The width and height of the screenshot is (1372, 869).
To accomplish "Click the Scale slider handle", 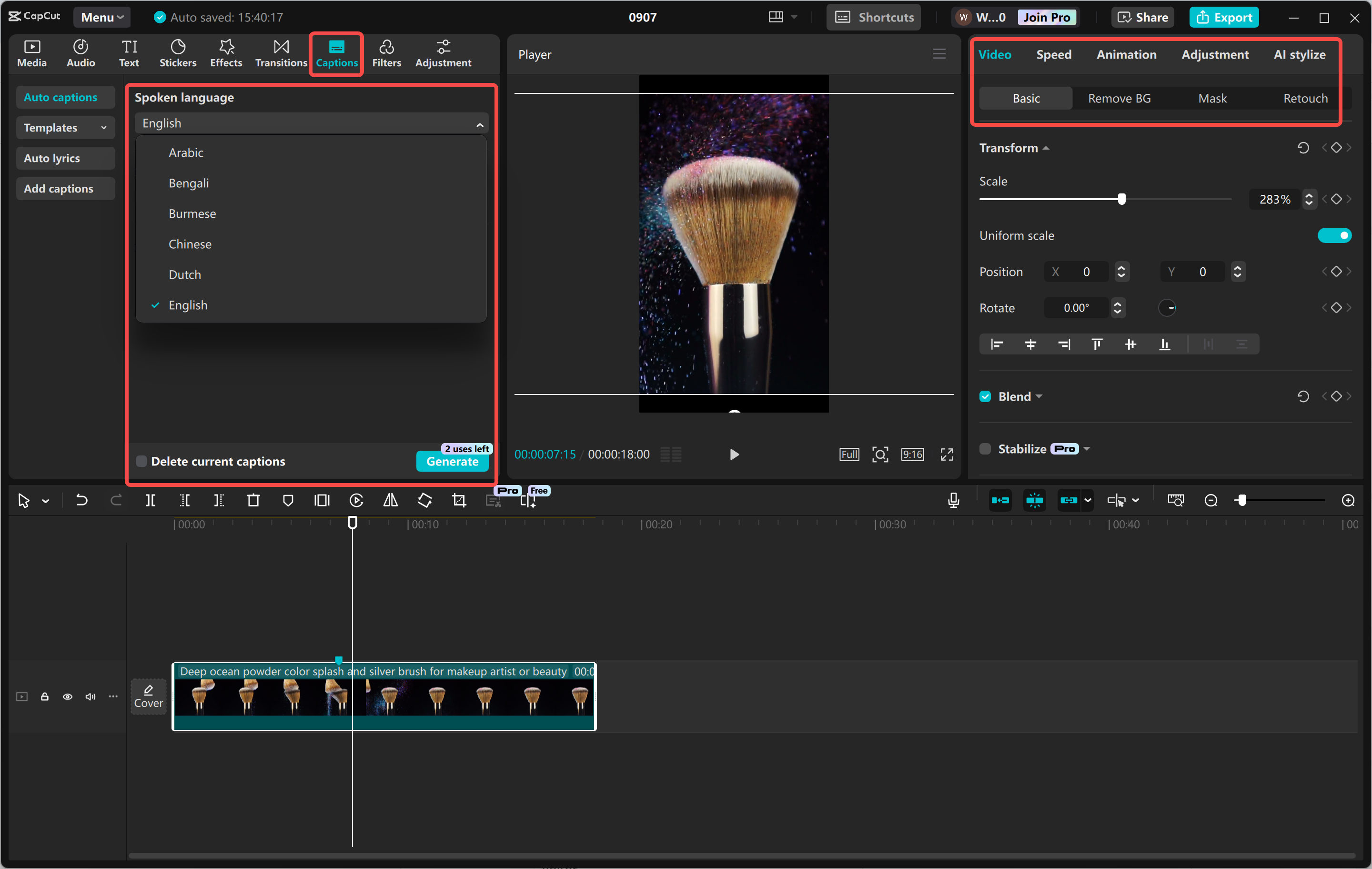I will (1121, 200).
